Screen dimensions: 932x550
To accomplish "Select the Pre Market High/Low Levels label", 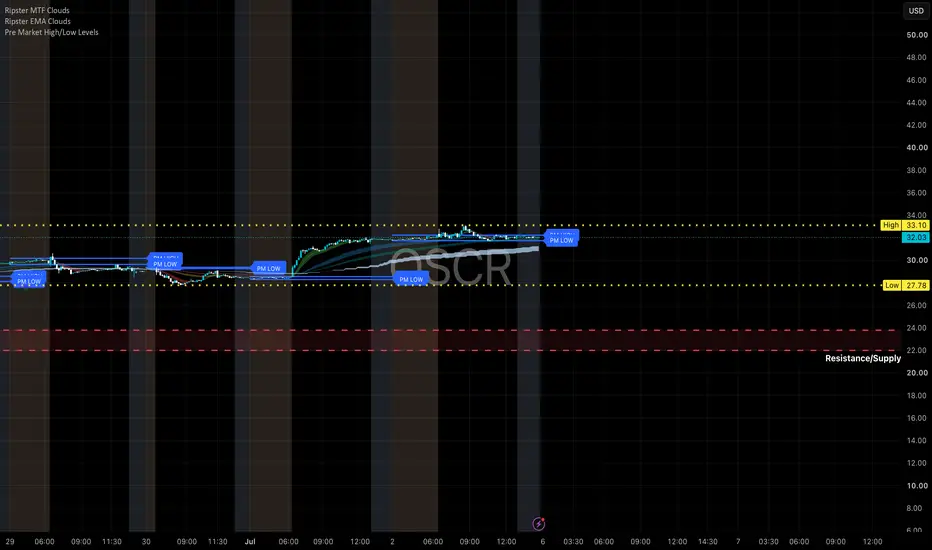I will 52,32.
